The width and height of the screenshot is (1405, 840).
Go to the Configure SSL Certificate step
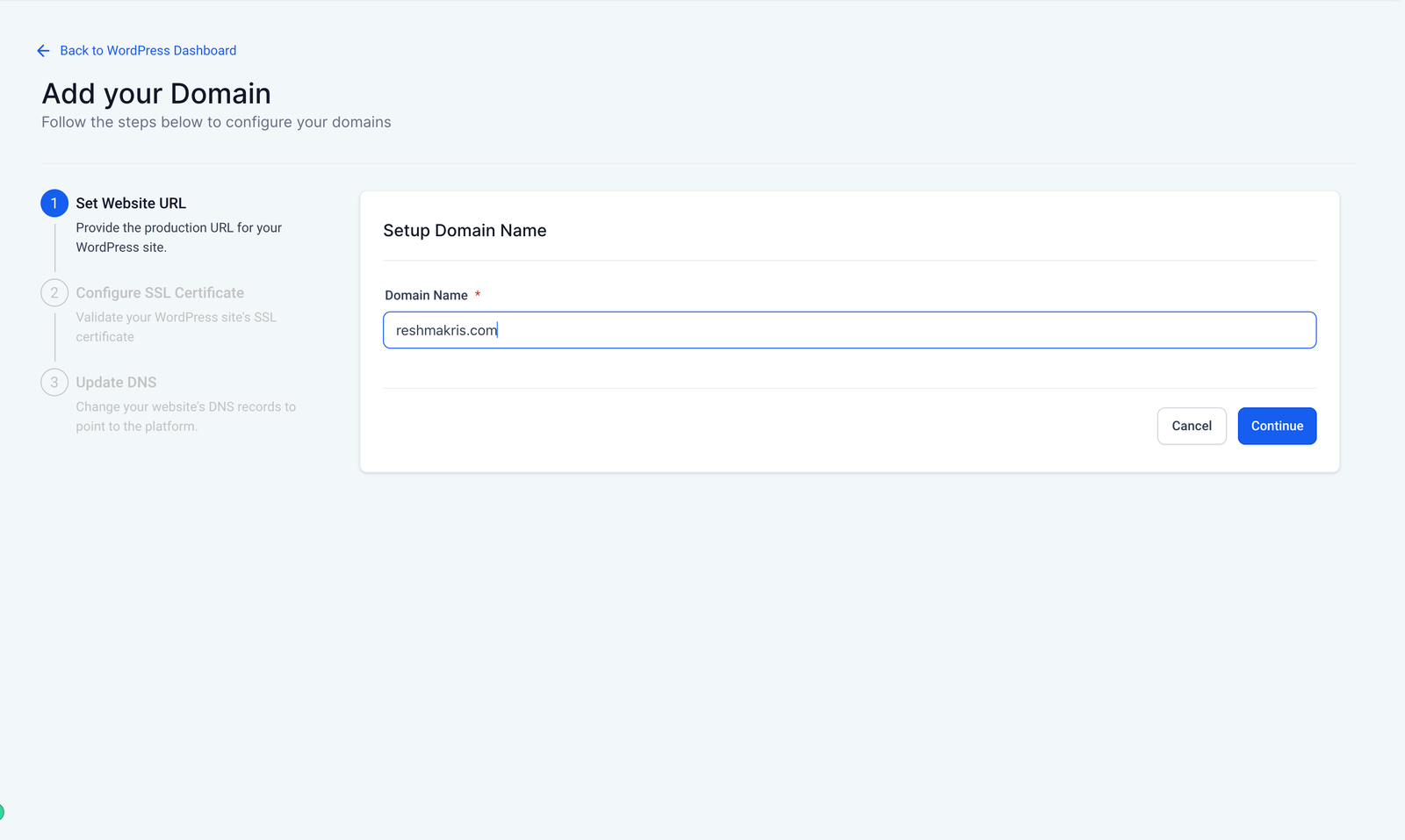(x=160, y=293)
